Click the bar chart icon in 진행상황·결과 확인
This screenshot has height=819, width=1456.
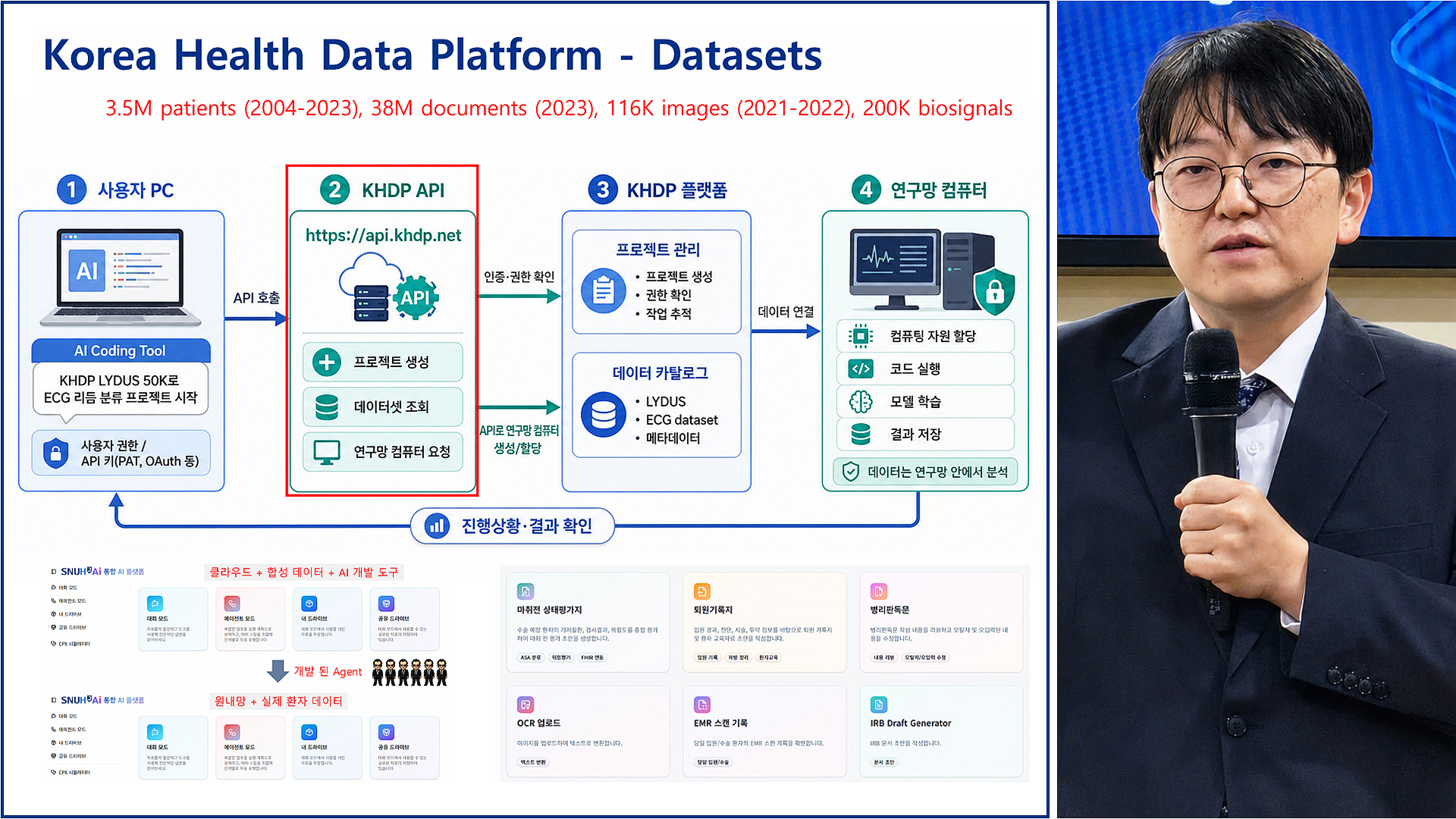(437, 526)
